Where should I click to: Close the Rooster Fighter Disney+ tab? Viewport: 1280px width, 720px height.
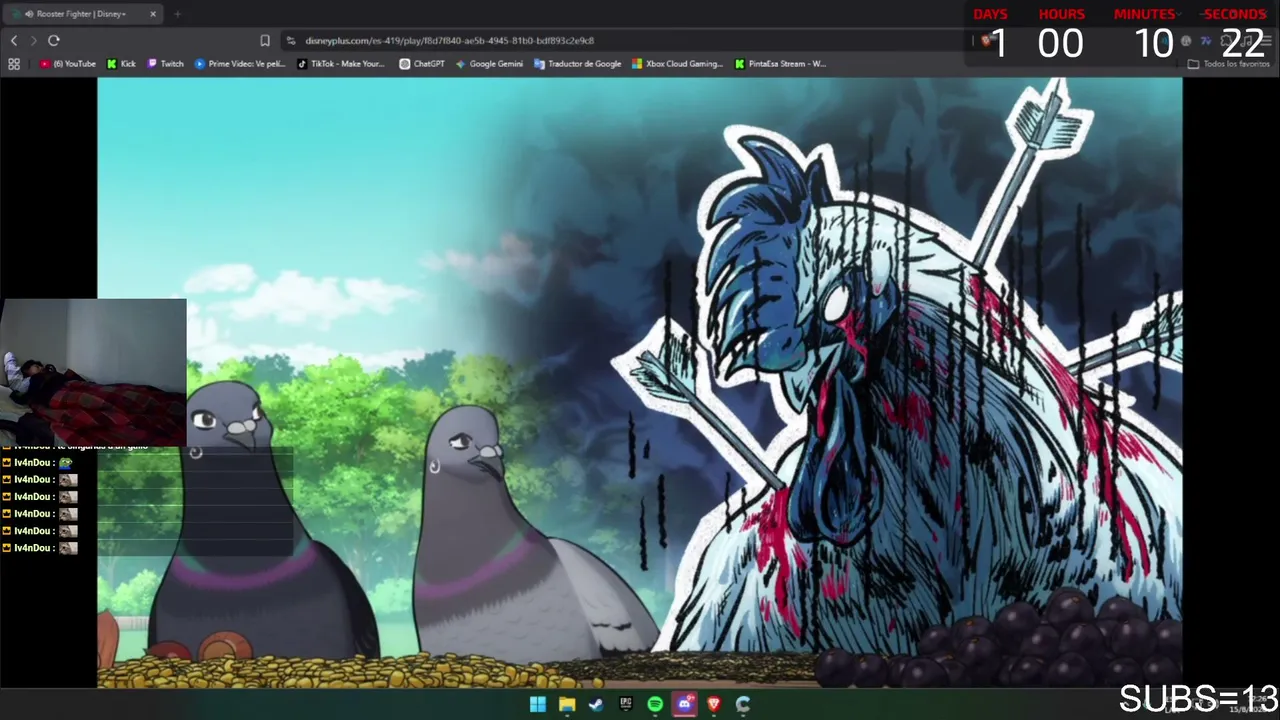click(x=153, y=14)
